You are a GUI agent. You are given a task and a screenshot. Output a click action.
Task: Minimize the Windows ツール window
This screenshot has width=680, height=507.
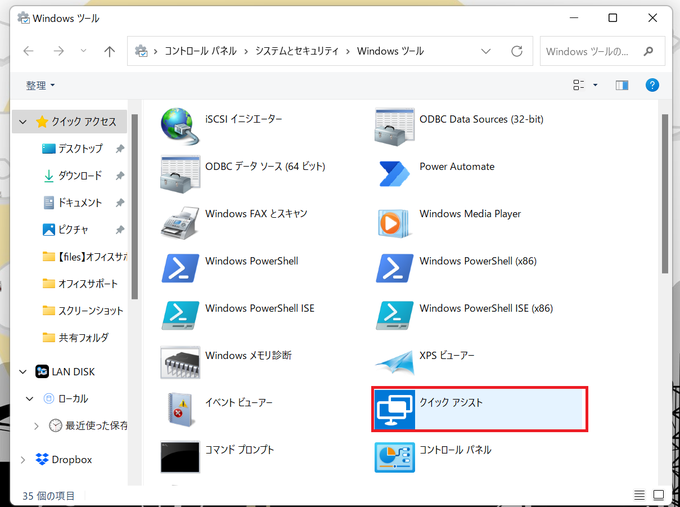[574, 18]
